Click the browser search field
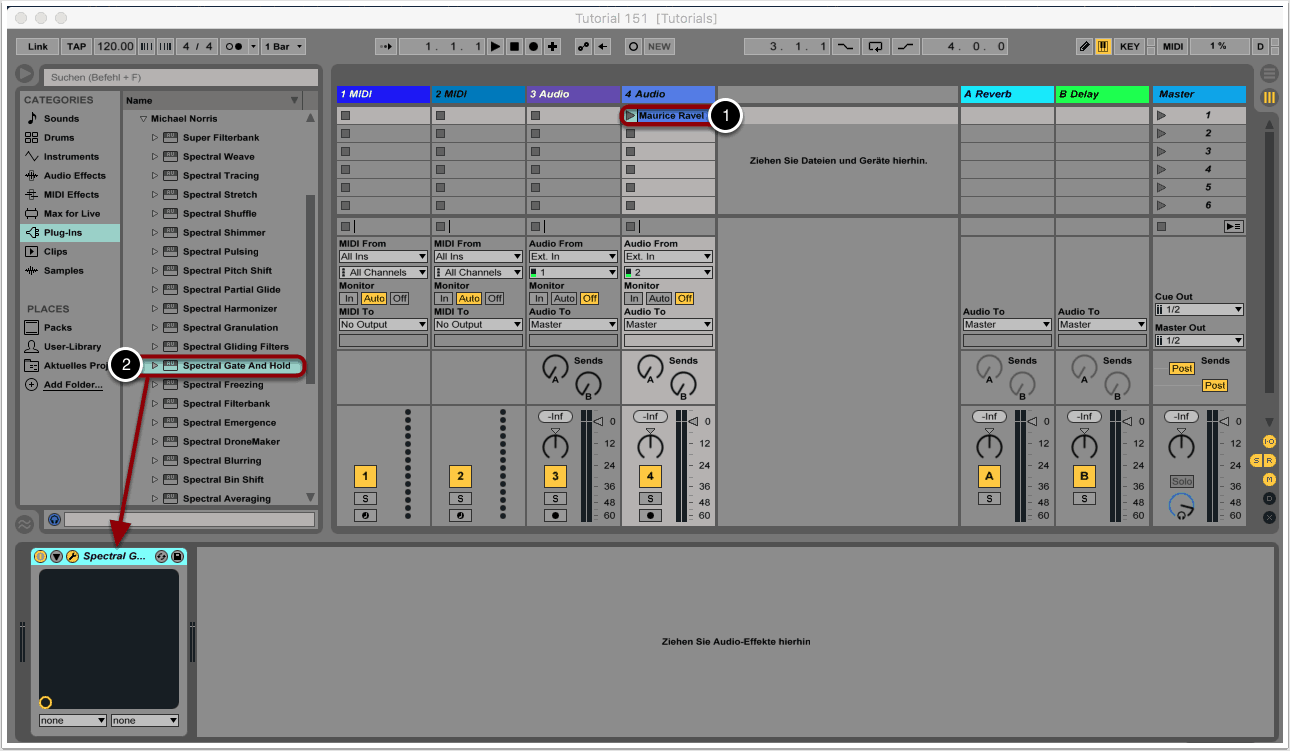The width and height of the screenshot is (1290, 751). (180, 77)
